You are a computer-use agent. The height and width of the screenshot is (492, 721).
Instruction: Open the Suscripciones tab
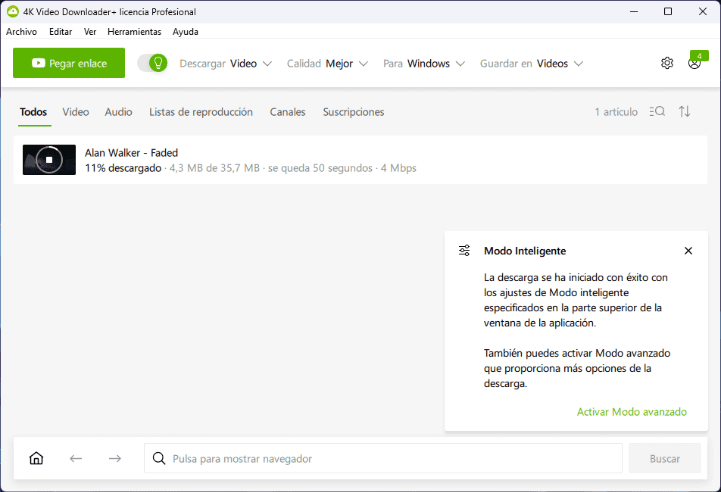(x=353, y=112)
